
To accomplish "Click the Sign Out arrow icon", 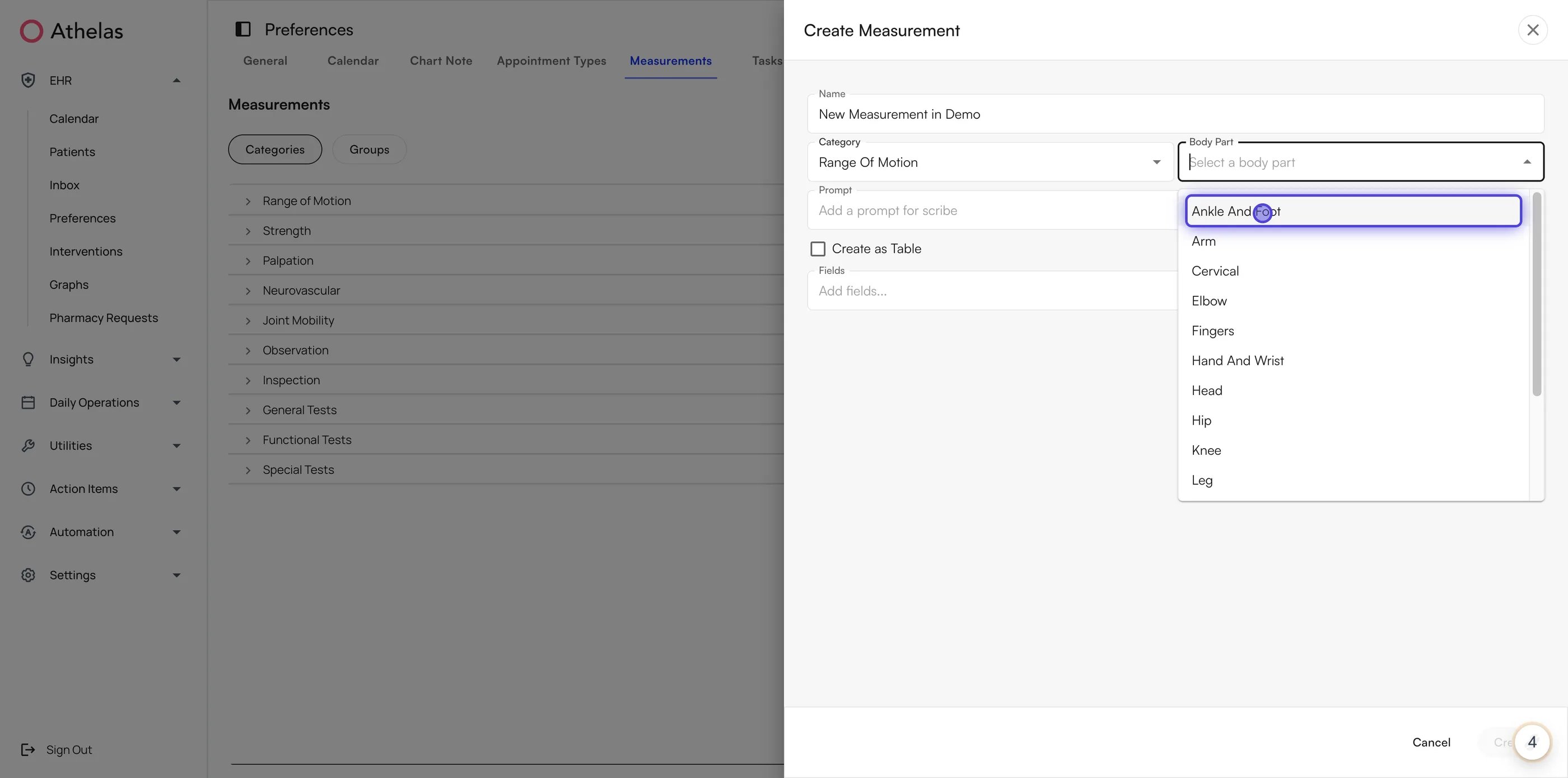I will click(28, 749).
